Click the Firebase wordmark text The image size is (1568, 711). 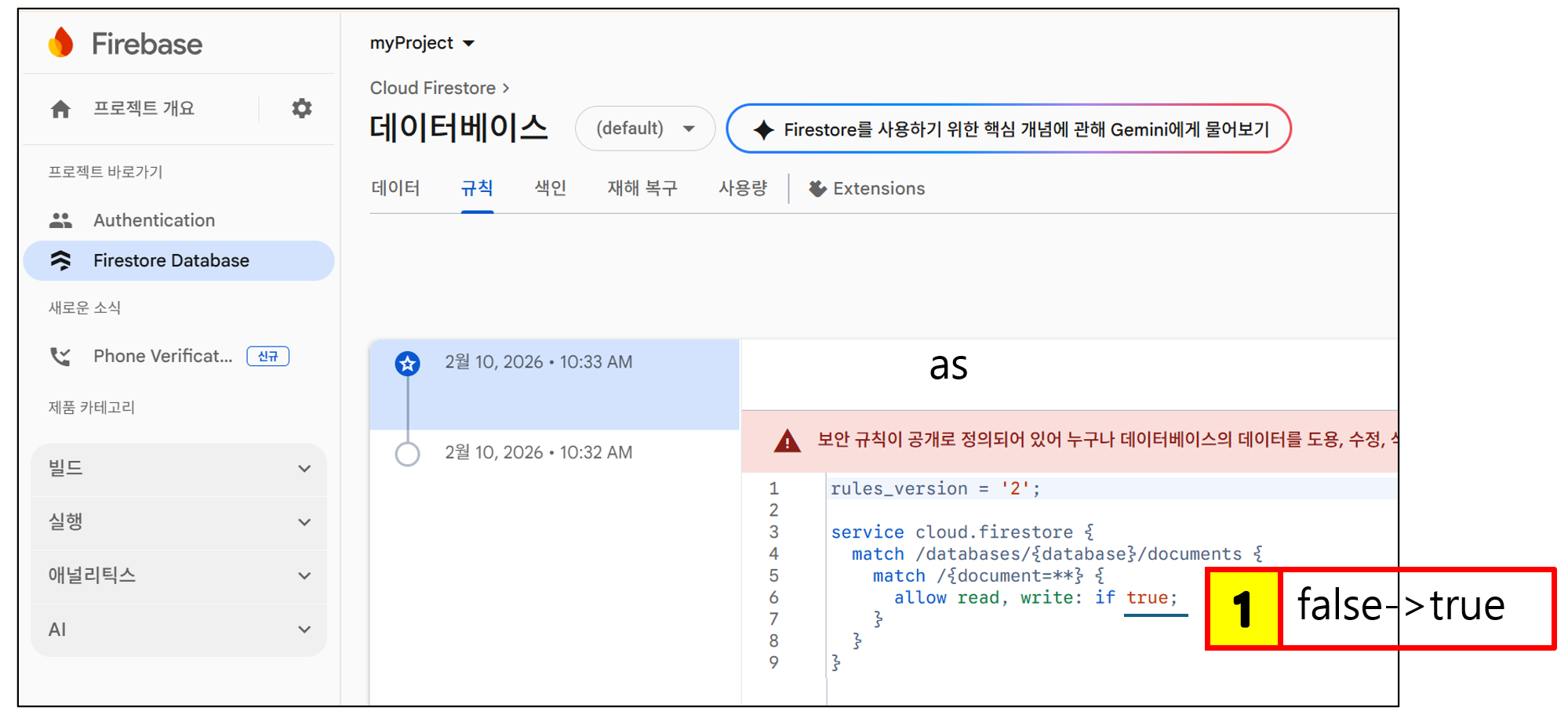(x=147, y=44)
